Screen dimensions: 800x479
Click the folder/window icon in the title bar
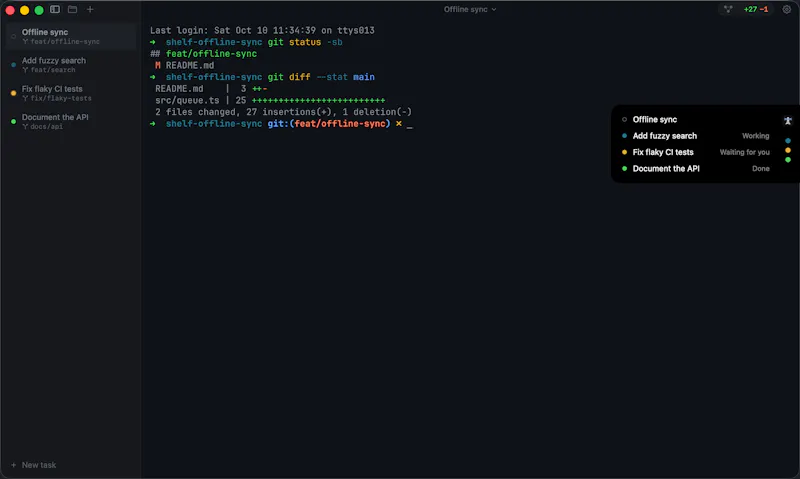(72, 9)
